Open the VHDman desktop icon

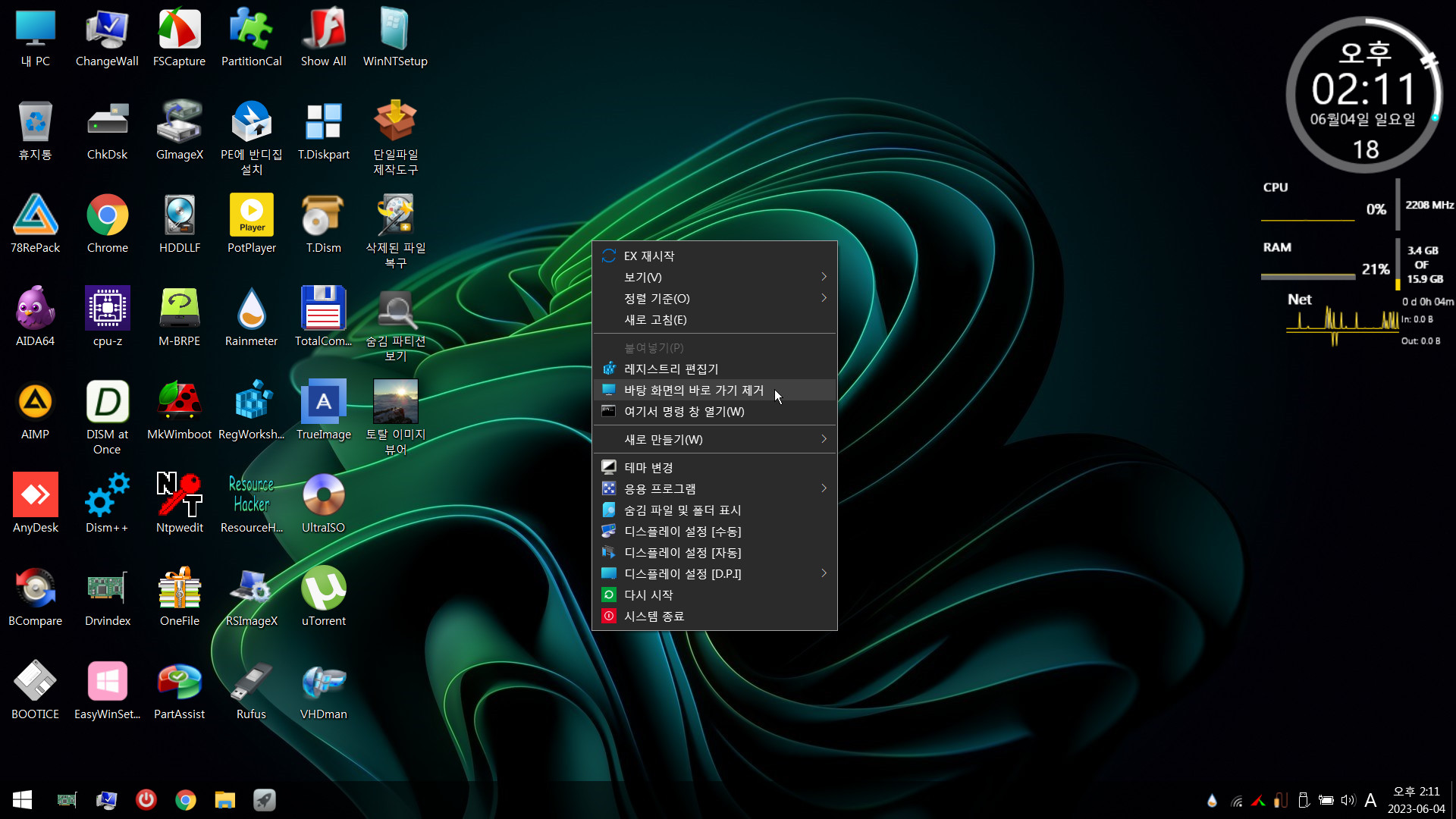point(324,691)
